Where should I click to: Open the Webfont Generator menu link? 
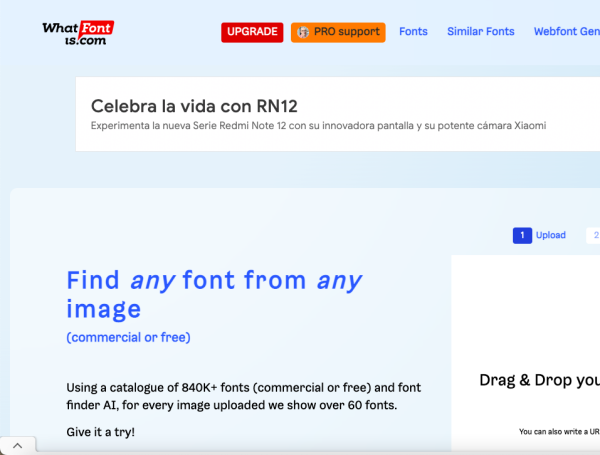[567, 31]
